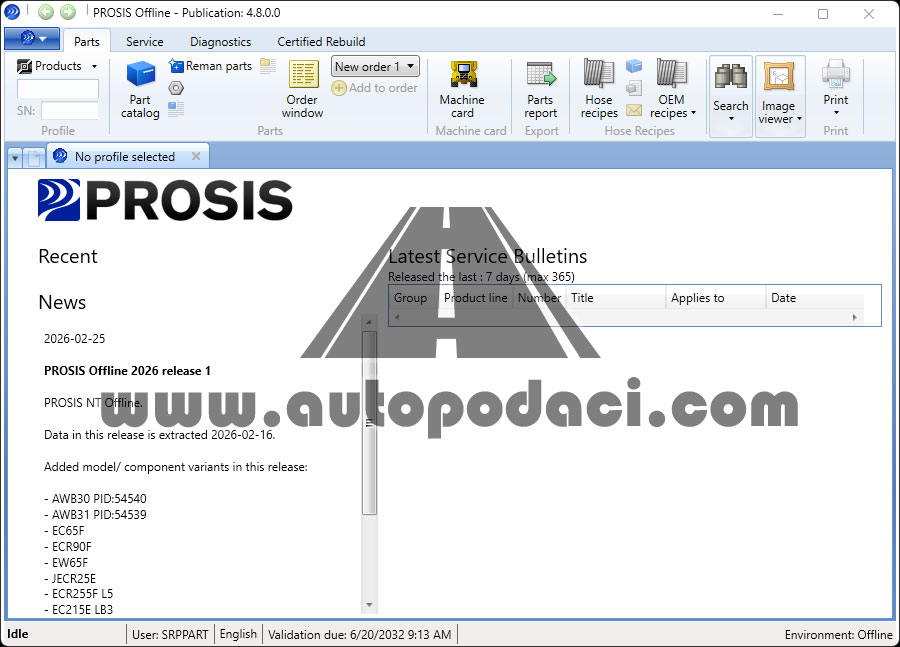This screenshot has height=647, width=900.
Task: Click the PROSIS title bar logo
Action: [x=11, y=11]
